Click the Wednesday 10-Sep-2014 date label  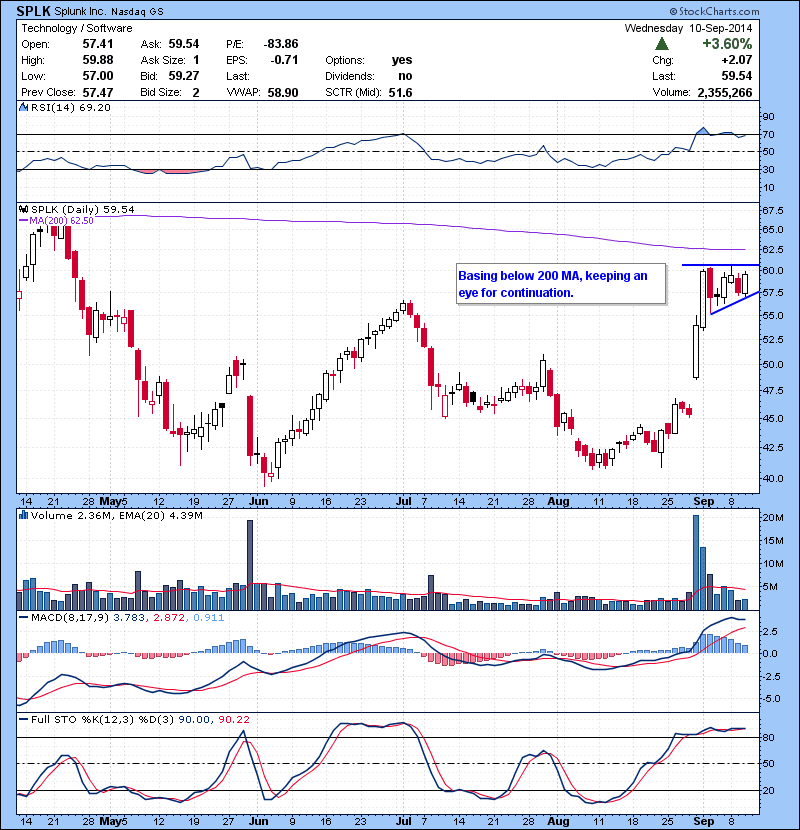(688, 28)
